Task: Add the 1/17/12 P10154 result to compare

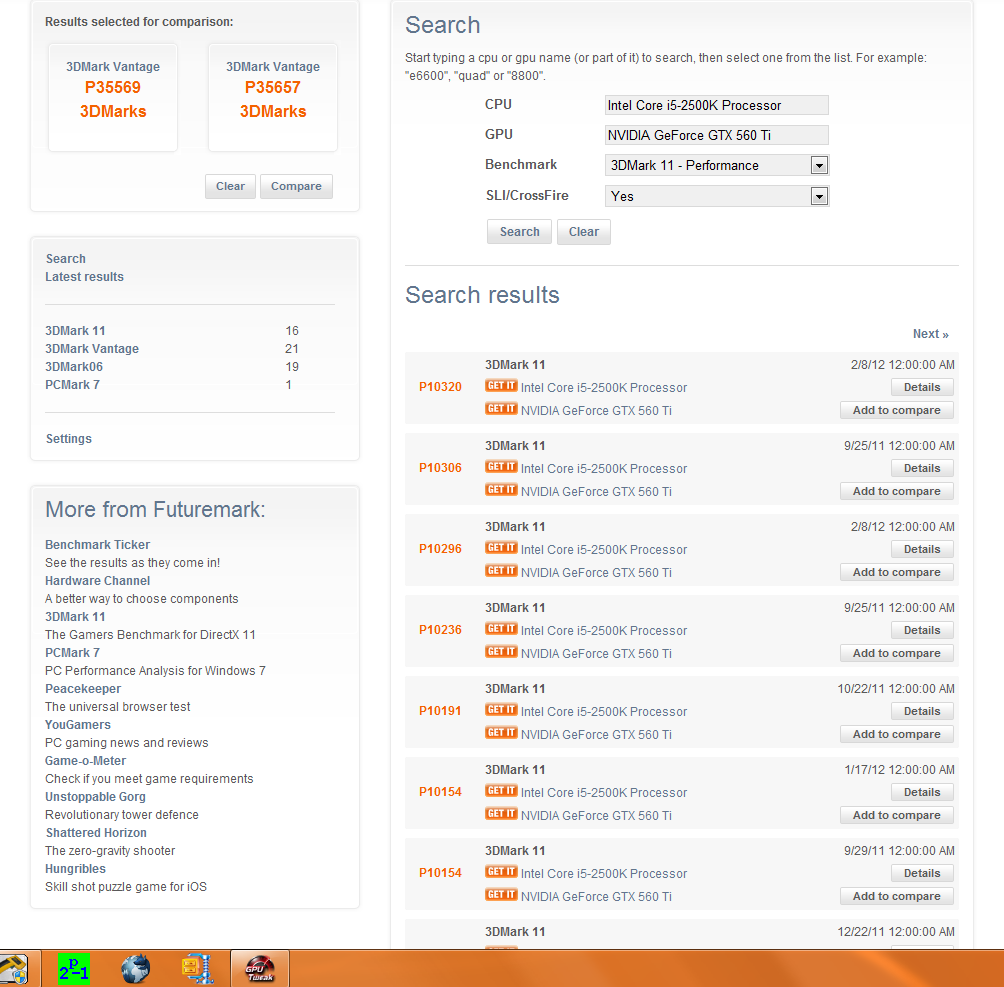Action: [896, 815]
